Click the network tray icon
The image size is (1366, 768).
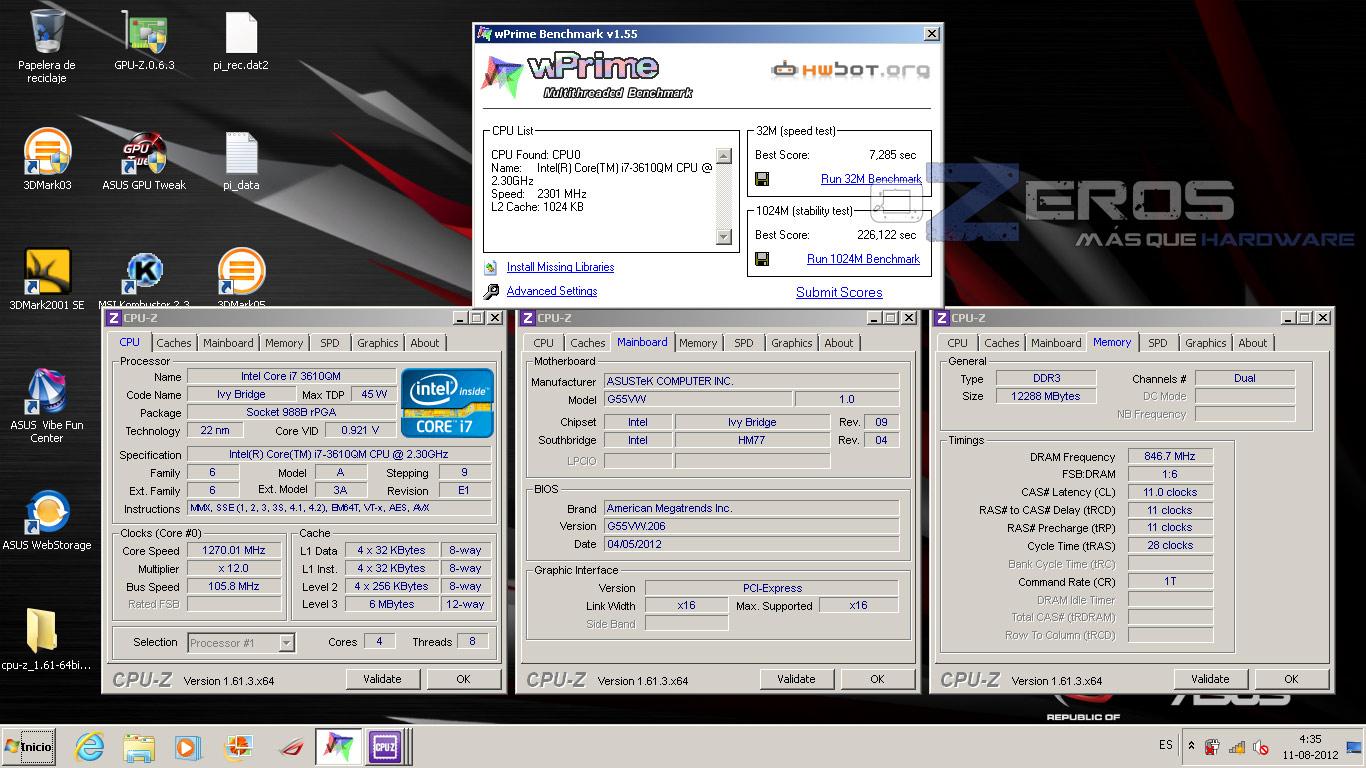1236,747
